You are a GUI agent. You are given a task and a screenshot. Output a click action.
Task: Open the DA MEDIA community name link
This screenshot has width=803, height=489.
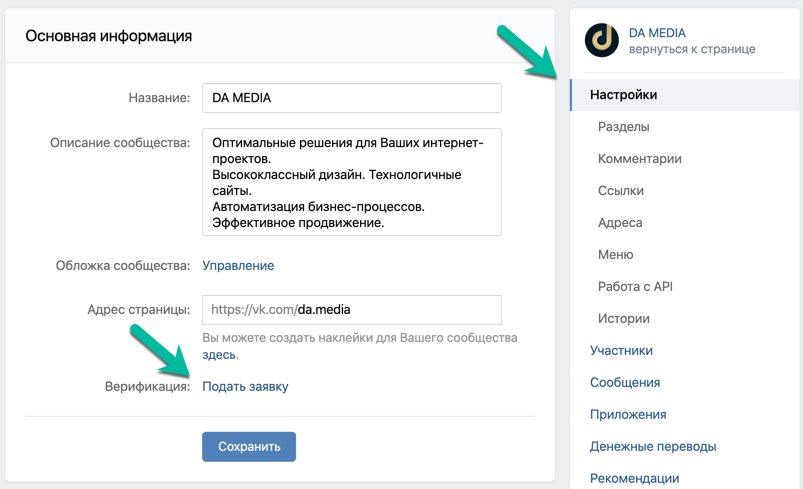point(657,33)
